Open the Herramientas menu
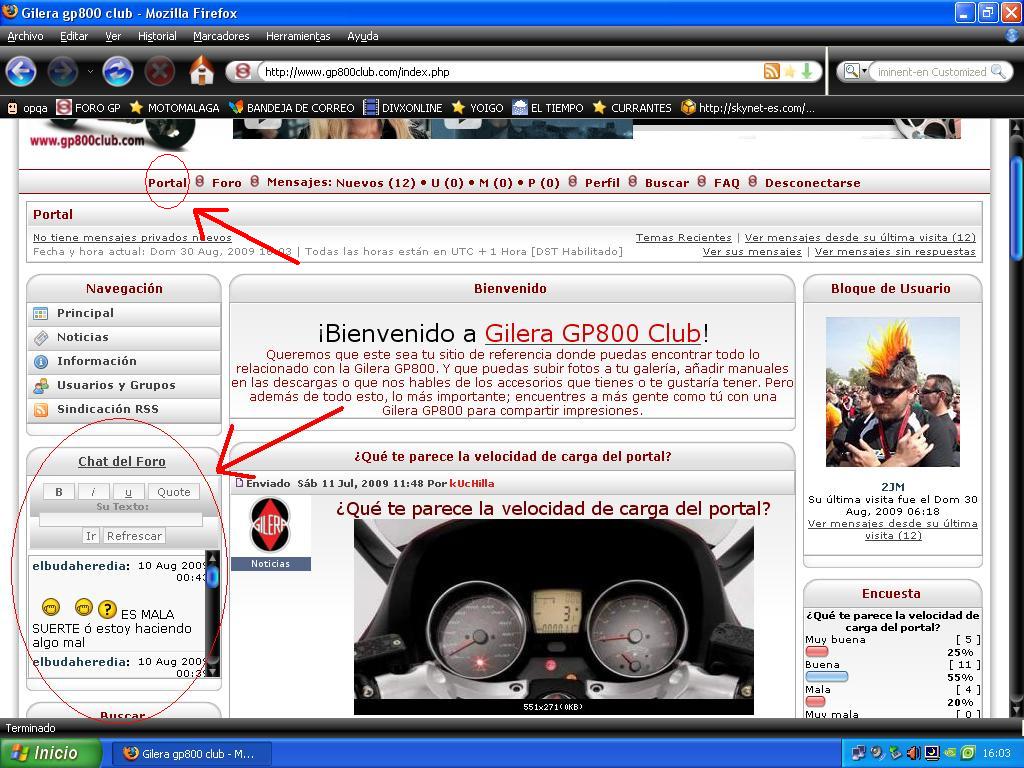 coord(298,37)
